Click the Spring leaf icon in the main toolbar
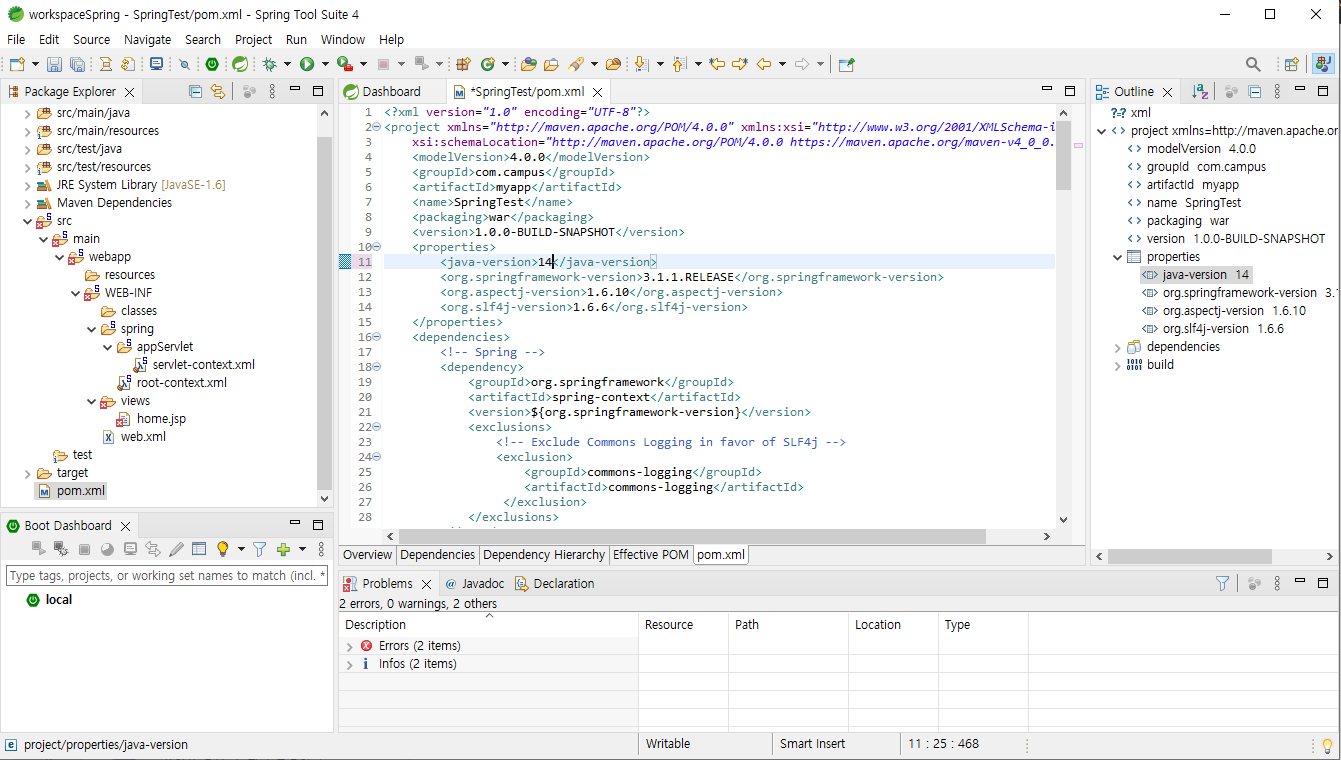 [240, 64]
